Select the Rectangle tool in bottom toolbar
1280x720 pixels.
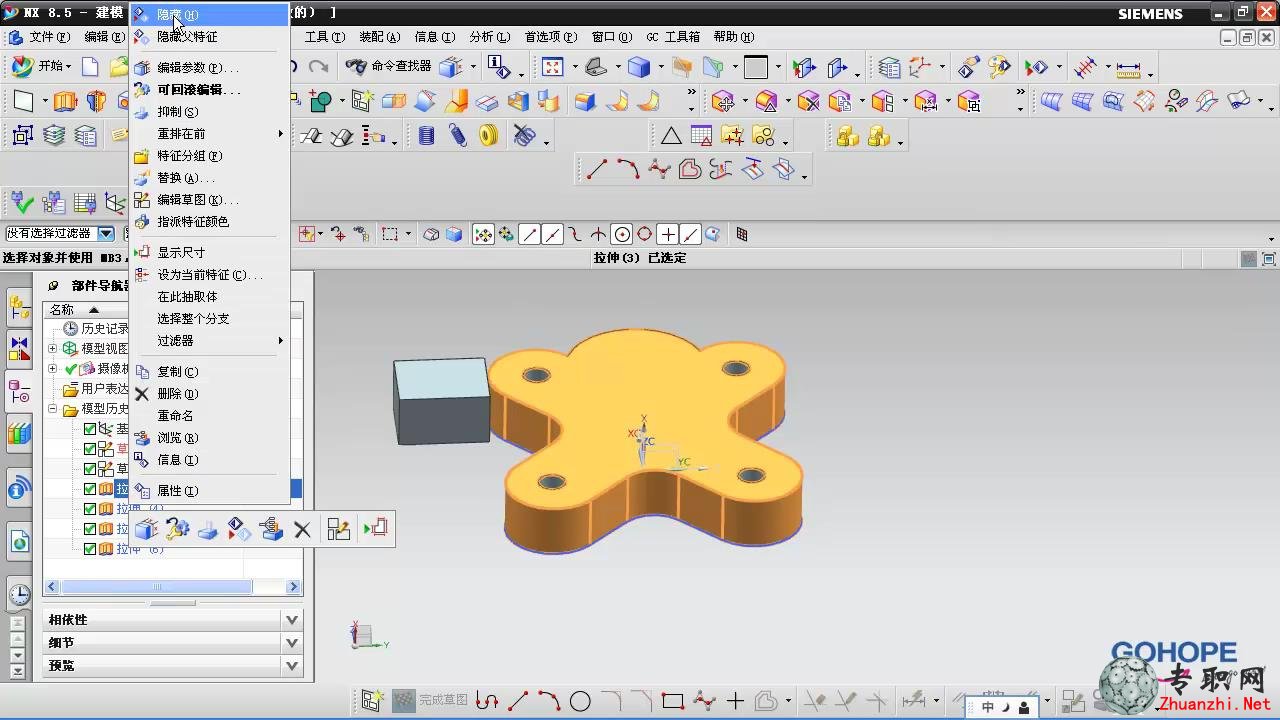(673, 701)
